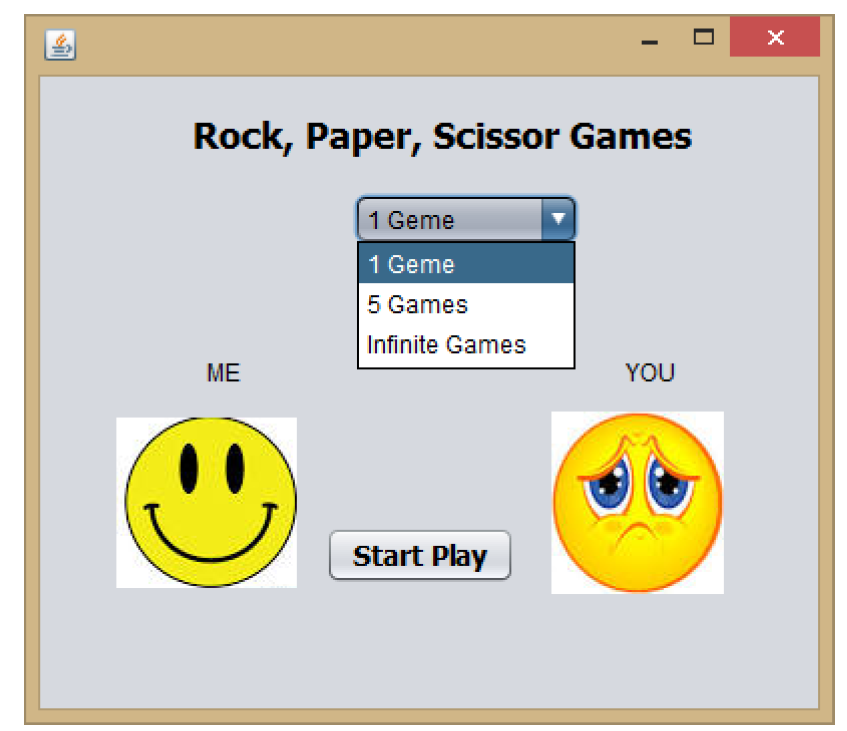Click the combo box showing 1 Geme
The width and height of the screenshot is (847, 731).
tap(450, 219)
